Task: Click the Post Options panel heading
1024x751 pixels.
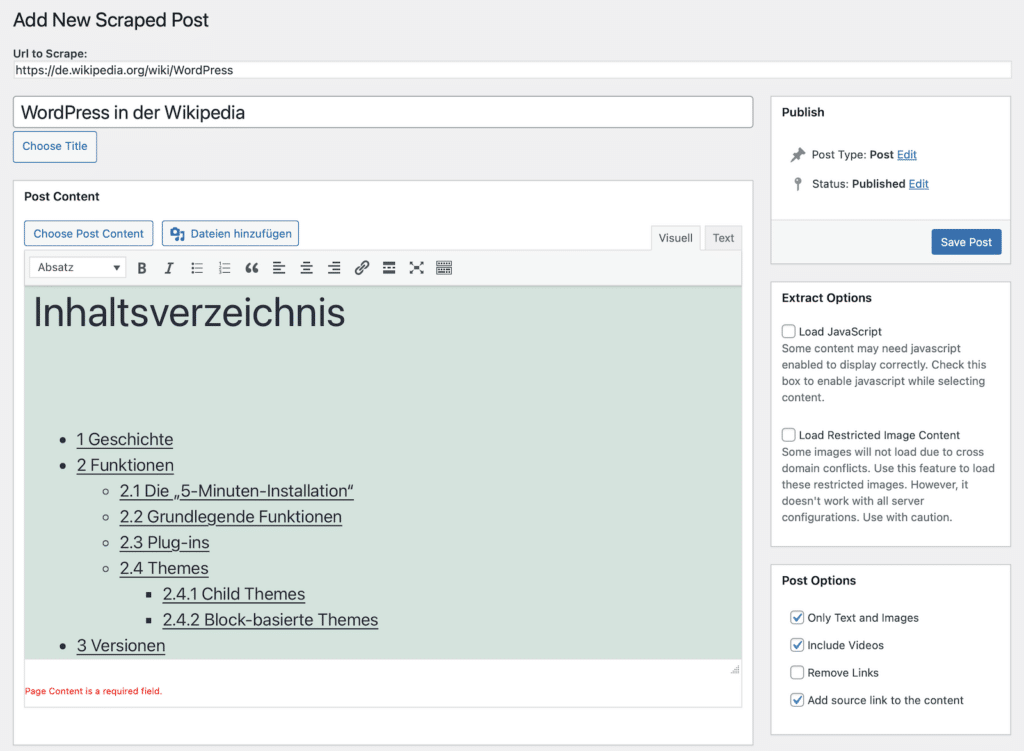Action: (819, 581)
